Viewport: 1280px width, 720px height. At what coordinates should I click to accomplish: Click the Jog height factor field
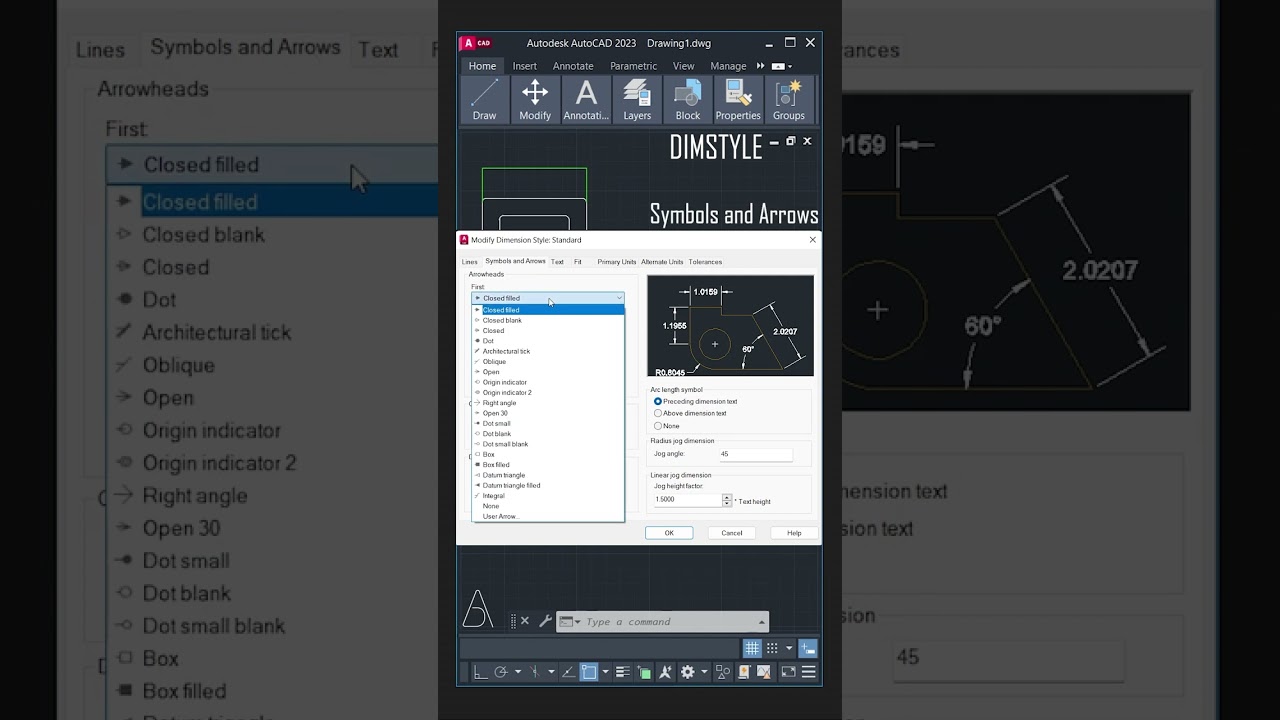pos(688,500)
